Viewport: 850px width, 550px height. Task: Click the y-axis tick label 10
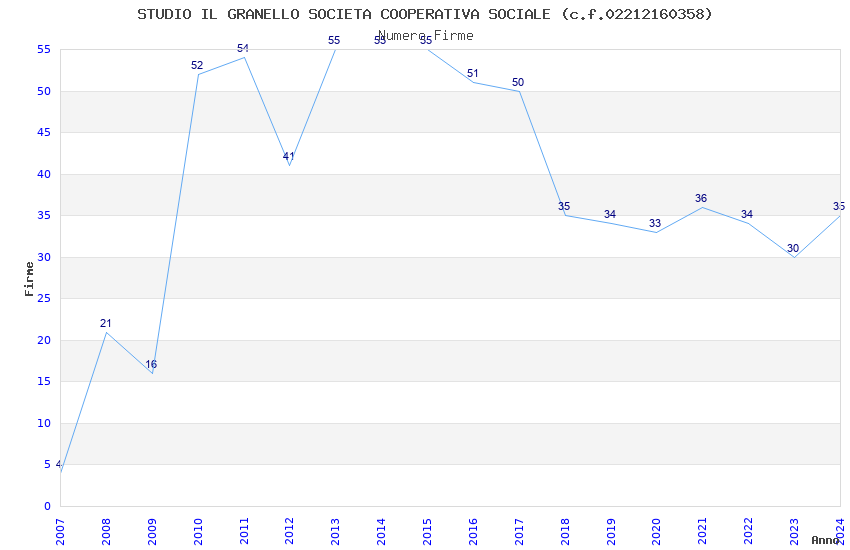(x=44, y=424)
